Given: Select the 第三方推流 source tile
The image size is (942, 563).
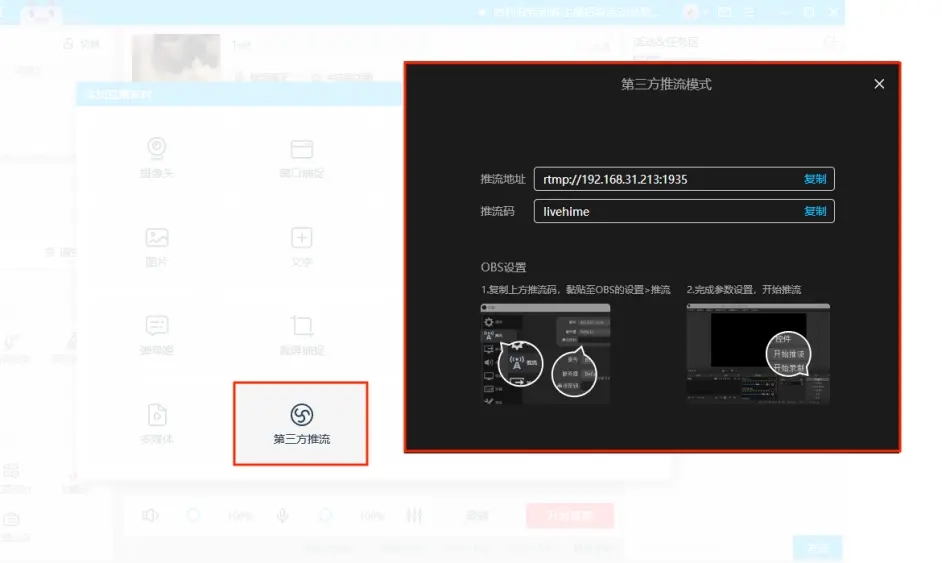Looking at the screenshot, I should 301,424.
